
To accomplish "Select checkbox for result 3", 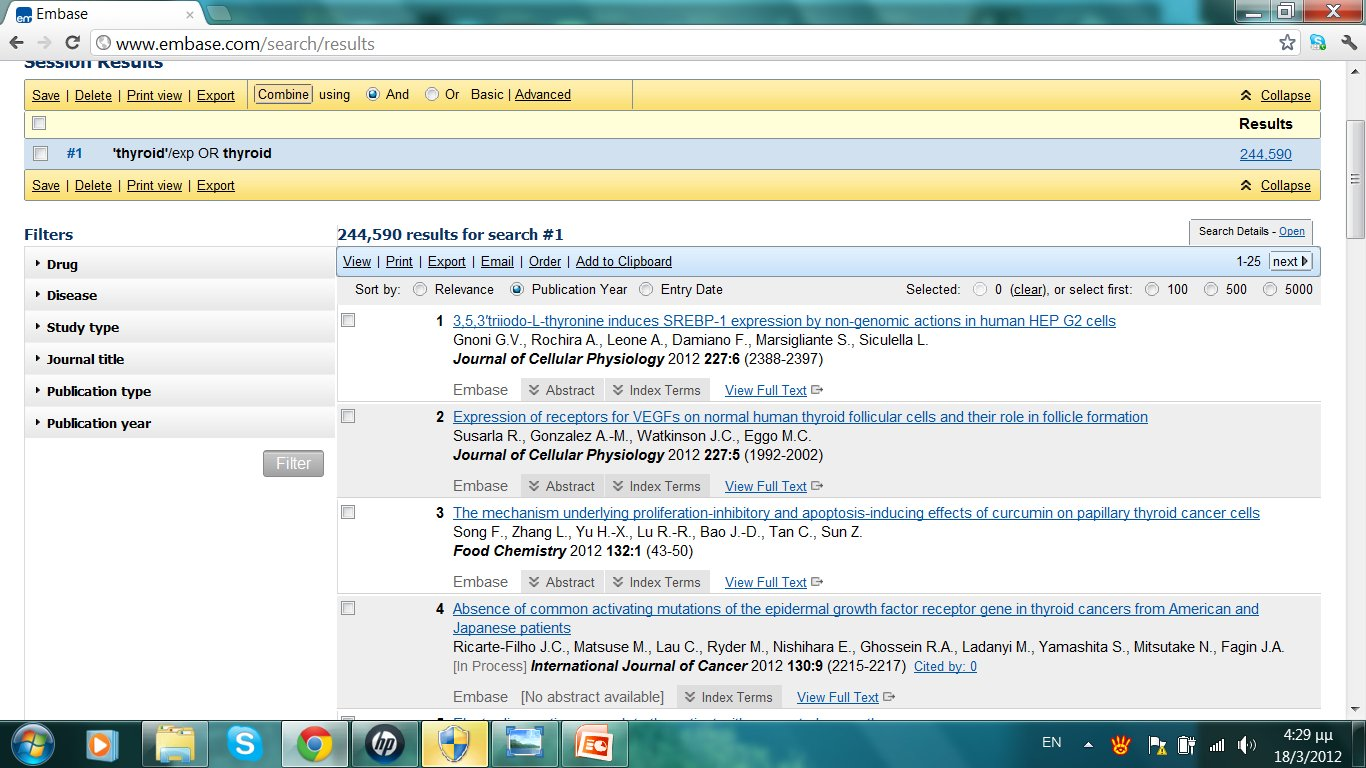I will pyautogui.click(x=348, y=512).
